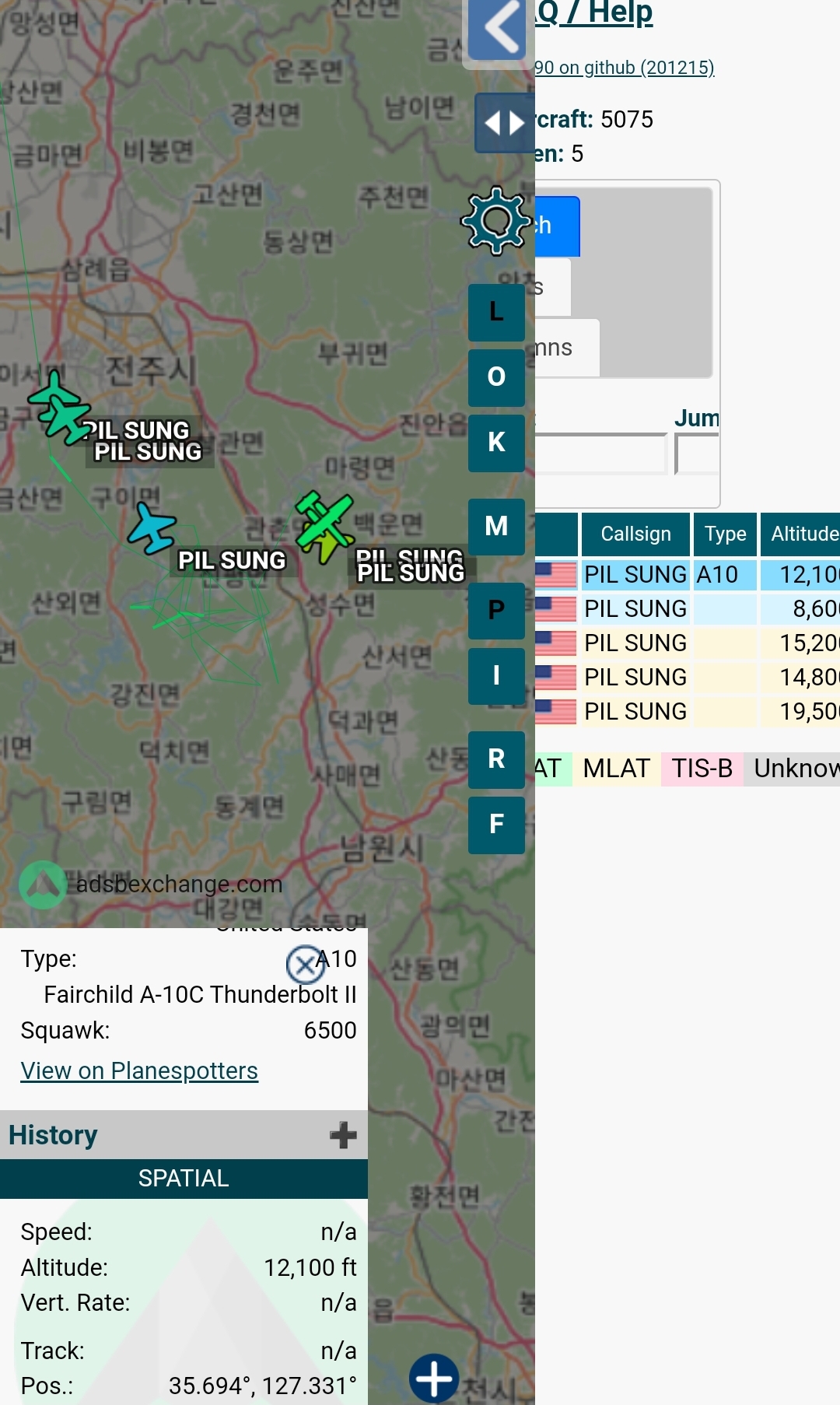The width and height of the screenshot is (840, 1405).
Task: Click the TIS-B legend label
Action: click(x=702, y=769)
